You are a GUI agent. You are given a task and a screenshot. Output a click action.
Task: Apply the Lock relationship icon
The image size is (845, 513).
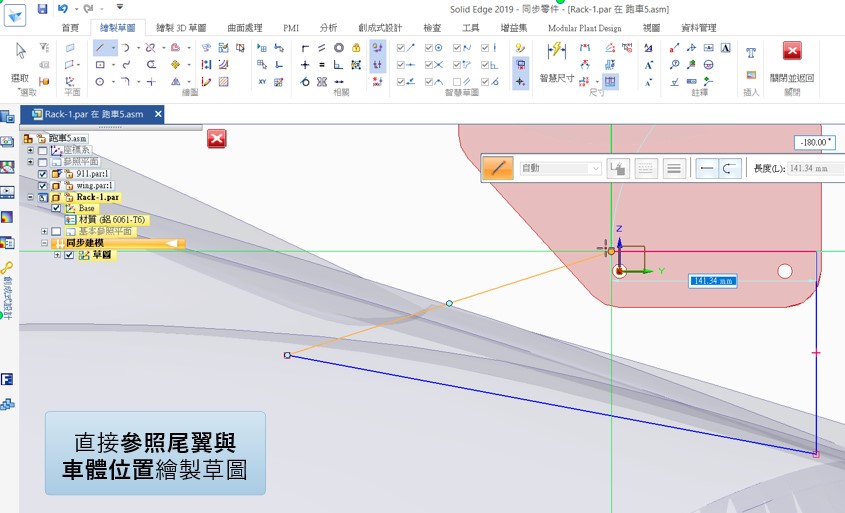point(356,48)
